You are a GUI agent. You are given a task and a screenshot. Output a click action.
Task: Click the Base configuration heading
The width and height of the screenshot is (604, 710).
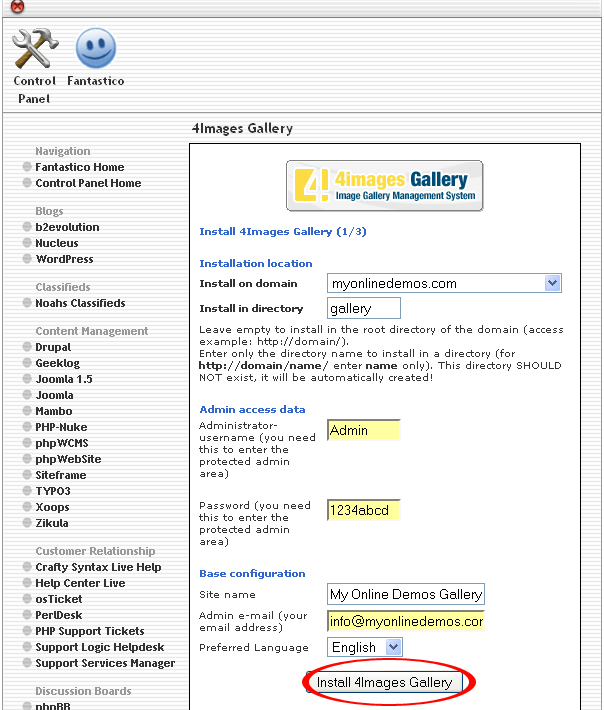(x=252, y=574)
